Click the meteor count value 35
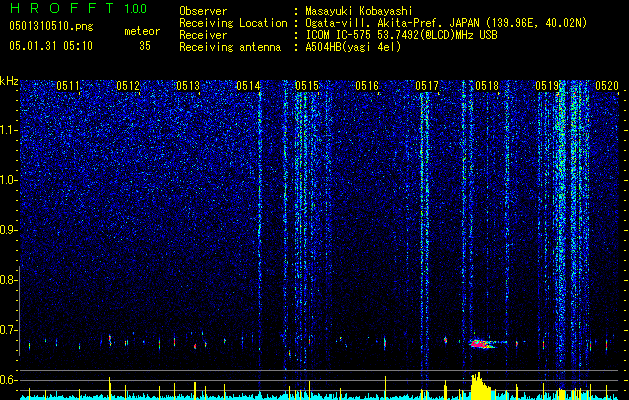 (x=145, y=46)
